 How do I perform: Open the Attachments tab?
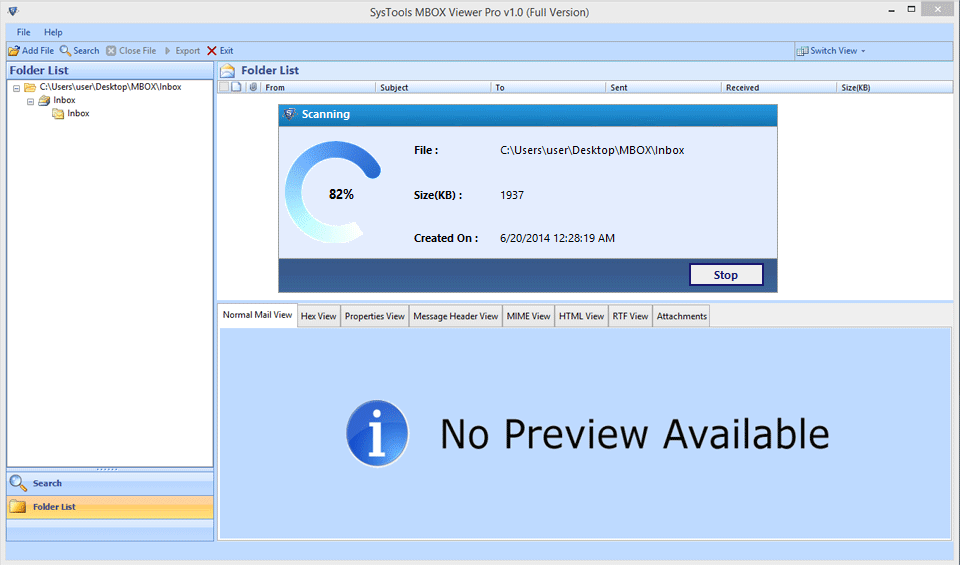pyautogui.click(x=681, y=316)
